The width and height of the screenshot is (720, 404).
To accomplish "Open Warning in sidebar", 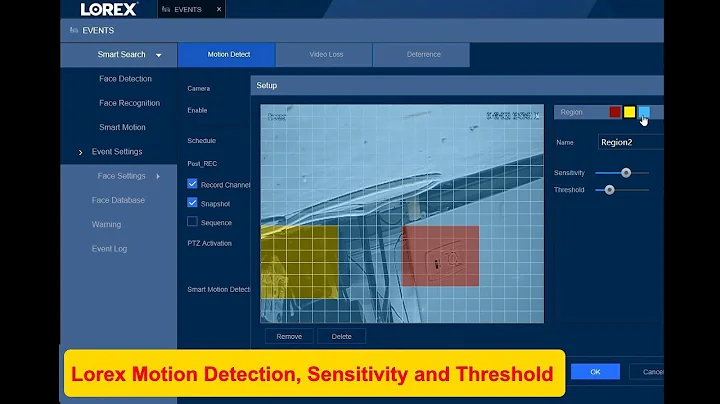I will (x=106, y=224).
